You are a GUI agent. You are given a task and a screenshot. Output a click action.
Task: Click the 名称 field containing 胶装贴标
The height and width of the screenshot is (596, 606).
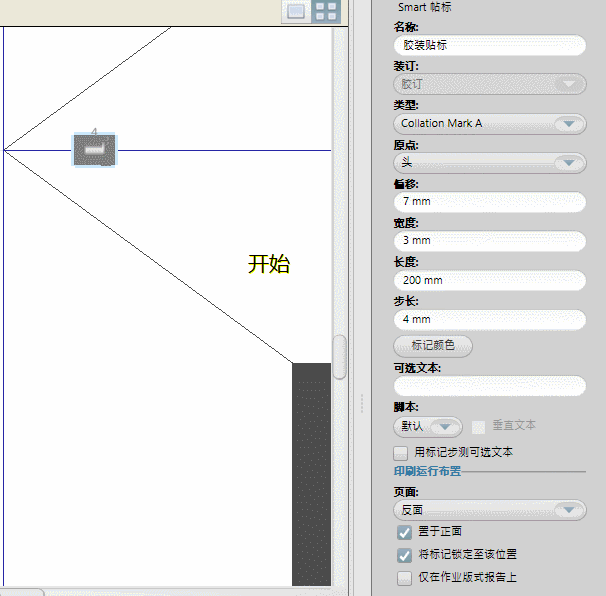[490, 45]
